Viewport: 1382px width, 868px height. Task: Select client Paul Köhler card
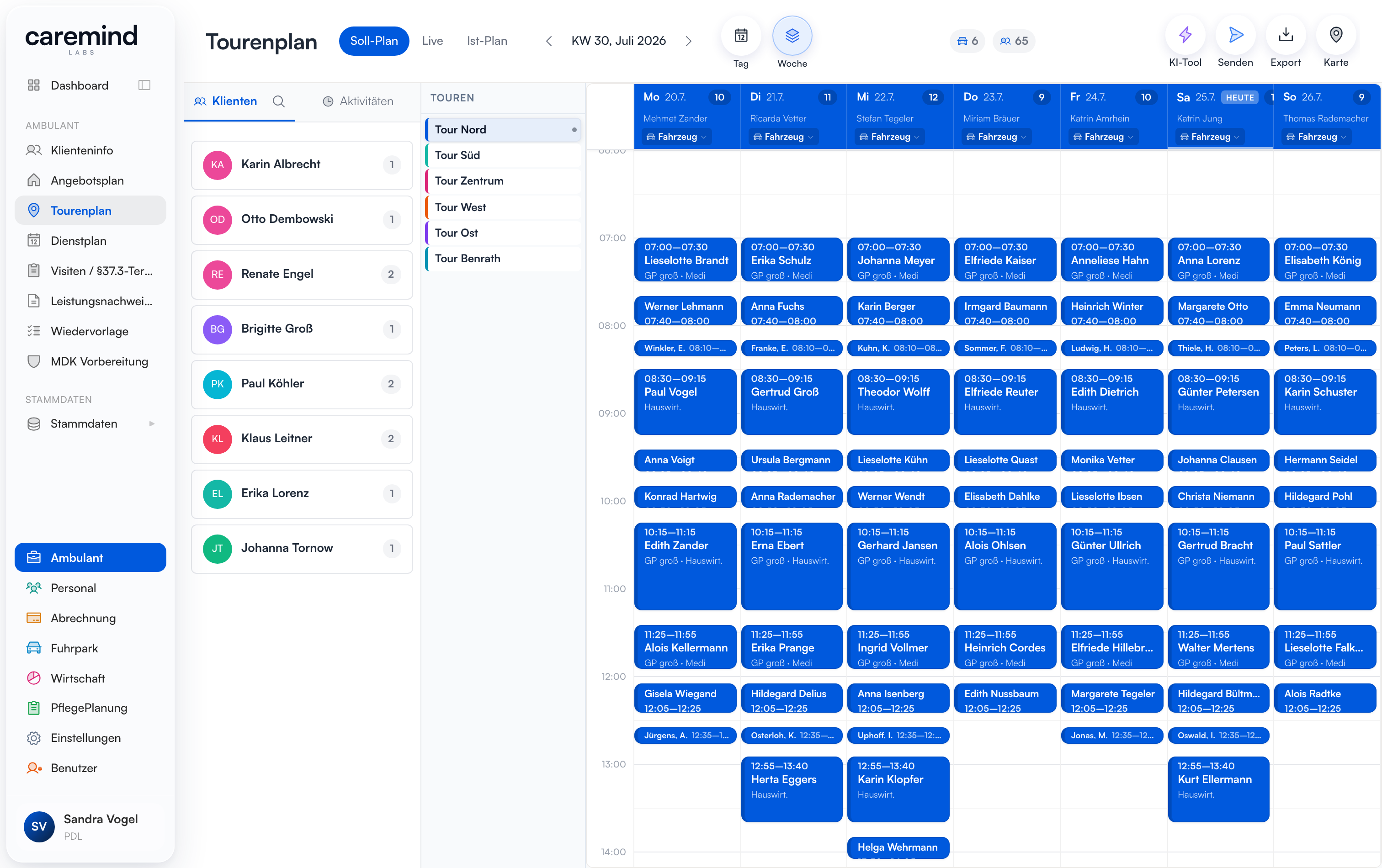point(302,384)
